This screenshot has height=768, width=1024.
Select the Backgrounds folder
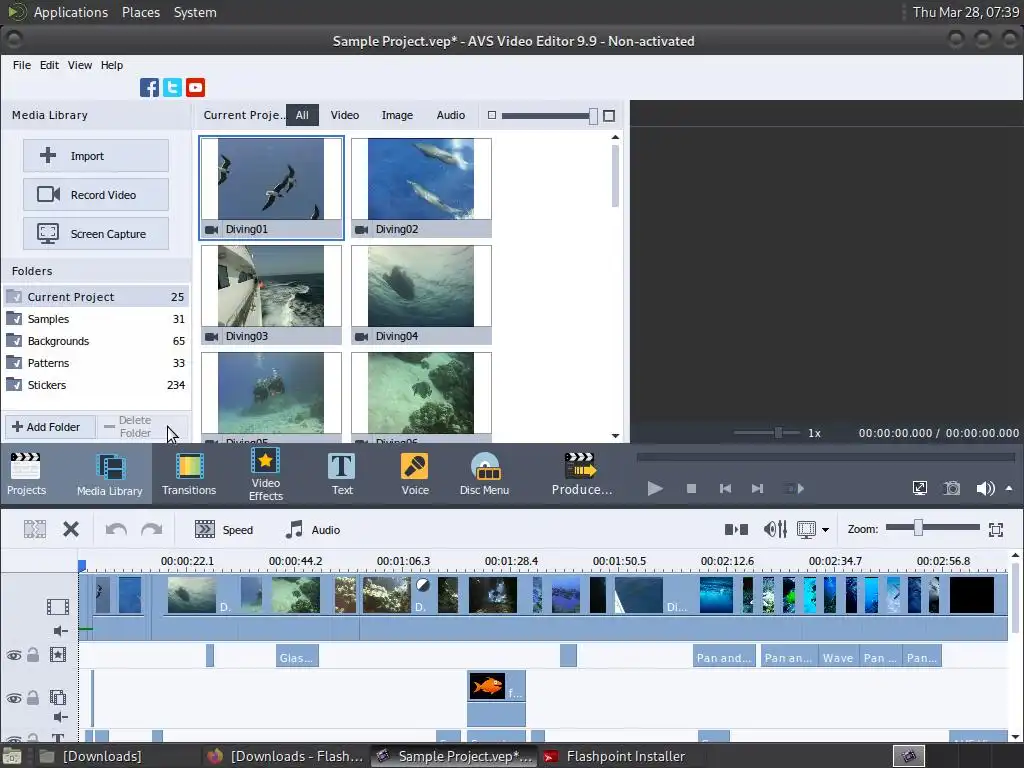pos(96,341)
